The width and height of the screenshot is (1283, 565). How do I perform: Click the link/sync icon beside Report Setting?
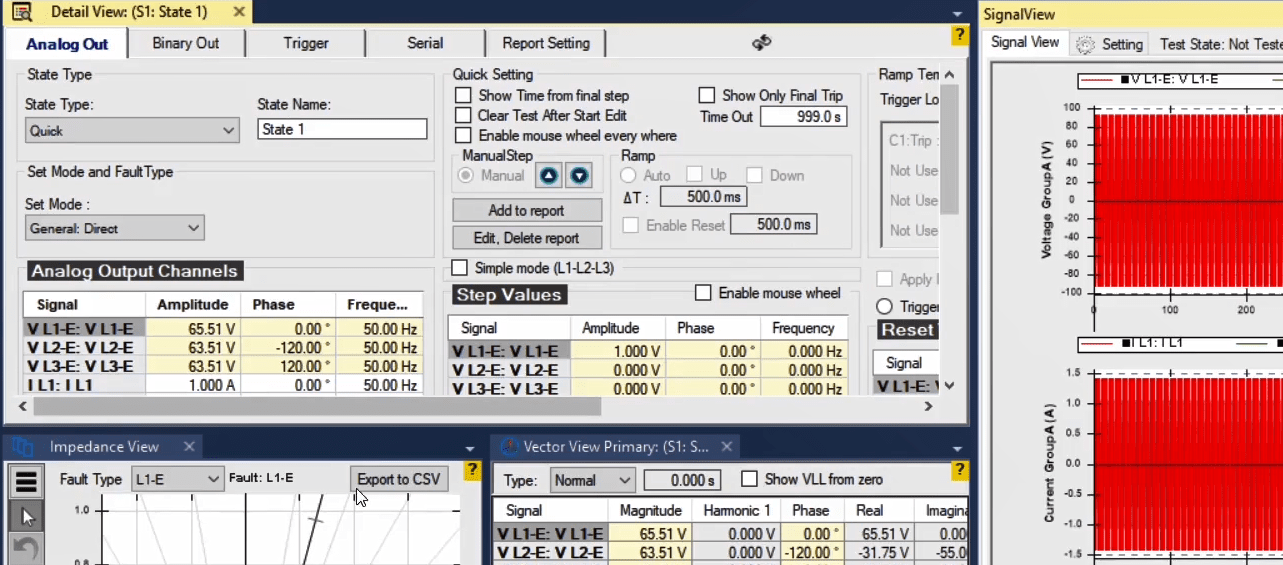762,42
